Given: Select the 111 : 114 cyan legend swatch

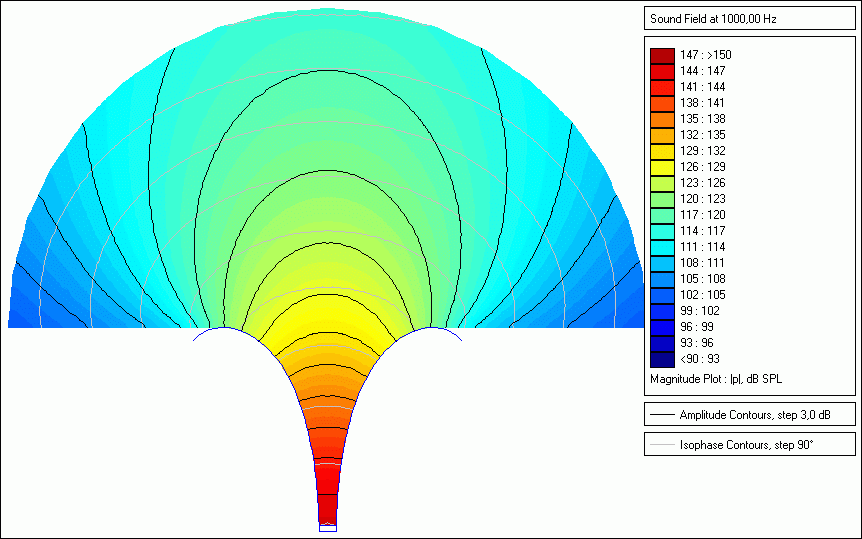Looking at the screenshot, I should tap(662, 247).
